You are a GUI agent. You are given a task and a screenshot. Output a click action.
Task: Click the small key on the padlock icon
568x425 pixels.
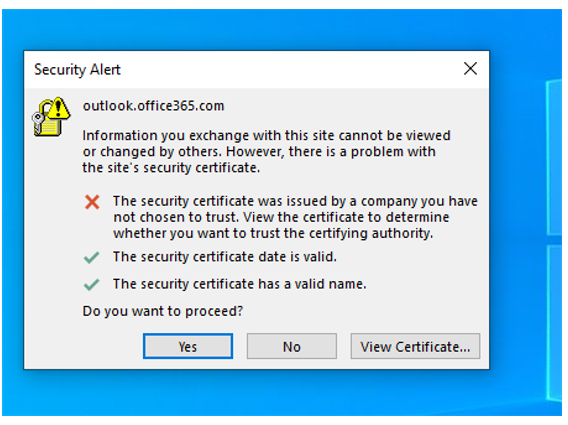tap(37, 123)
